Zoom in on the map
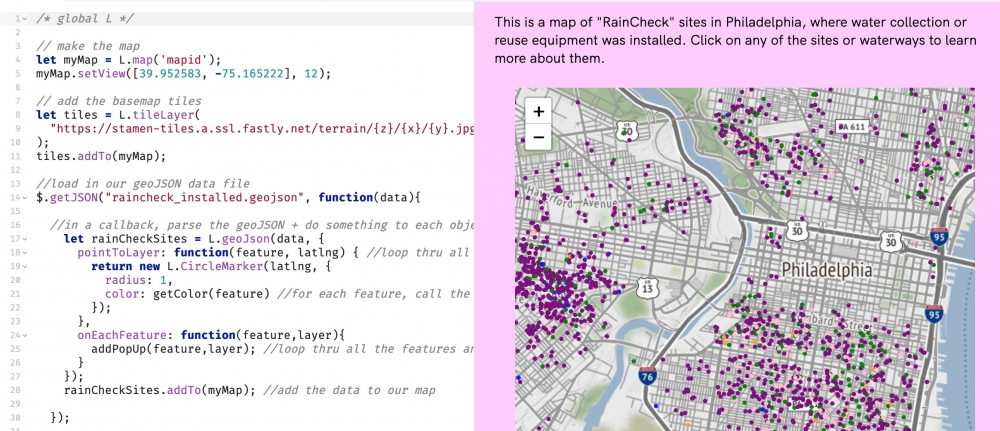Viewport: 1000px width, 431px height. click(x=538, y=112)
